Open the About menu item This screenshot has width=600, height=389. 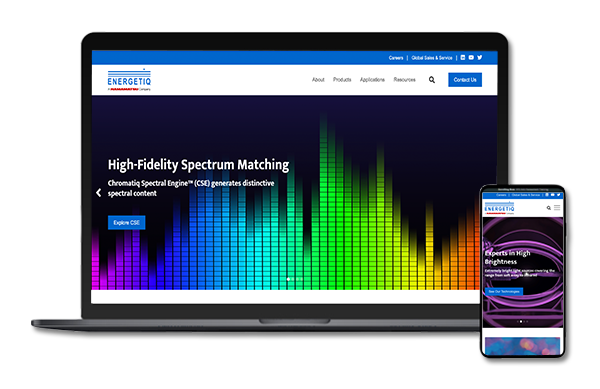tap(318, 80)
